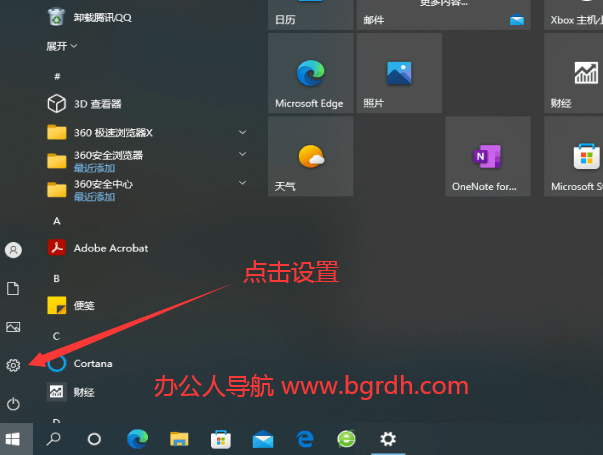Open taskbar search magnifier
The image size is (603, 455).
pyautogui.click(x=53, y=439)
